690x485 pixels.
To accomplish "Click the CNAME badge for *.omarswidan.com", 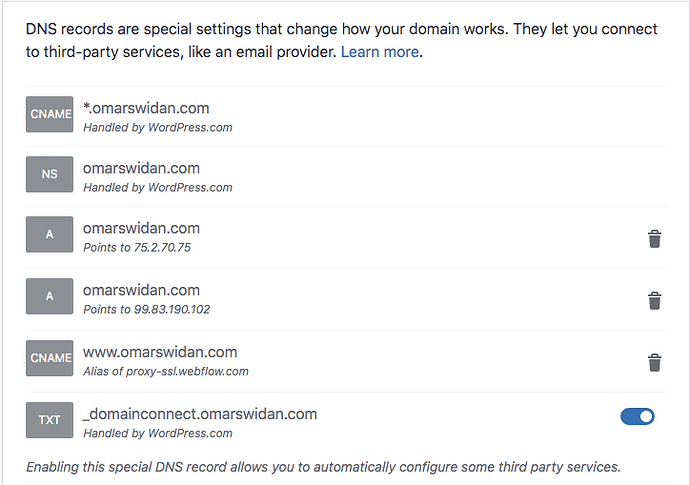I will (49, 114).
